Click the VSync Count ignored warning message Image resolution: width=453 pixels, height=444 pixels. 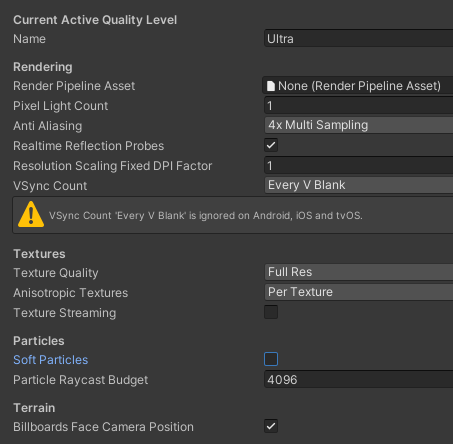point(206,216)
